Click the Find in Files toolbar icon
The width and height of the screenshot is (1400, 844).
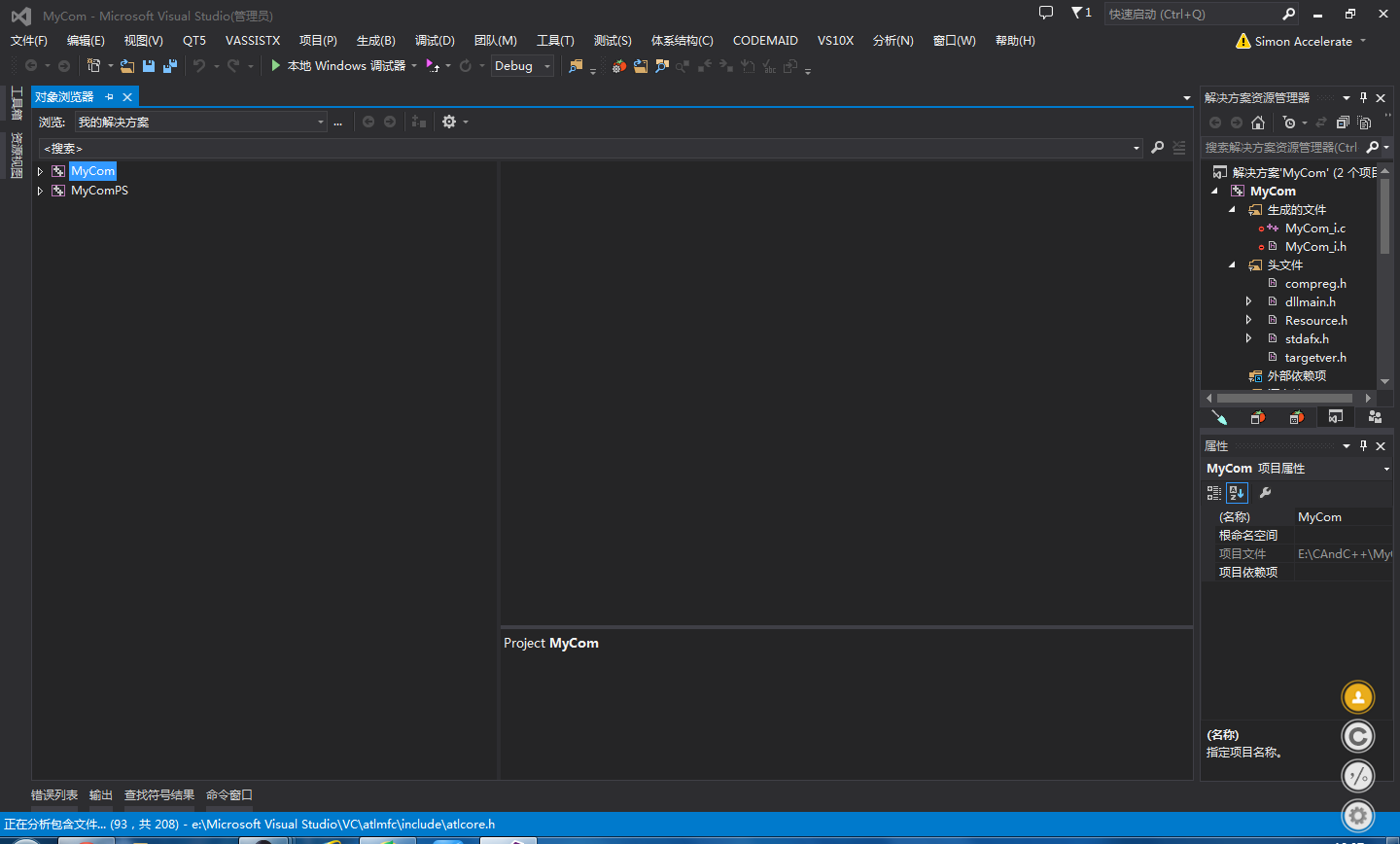(x=576, y=66)
